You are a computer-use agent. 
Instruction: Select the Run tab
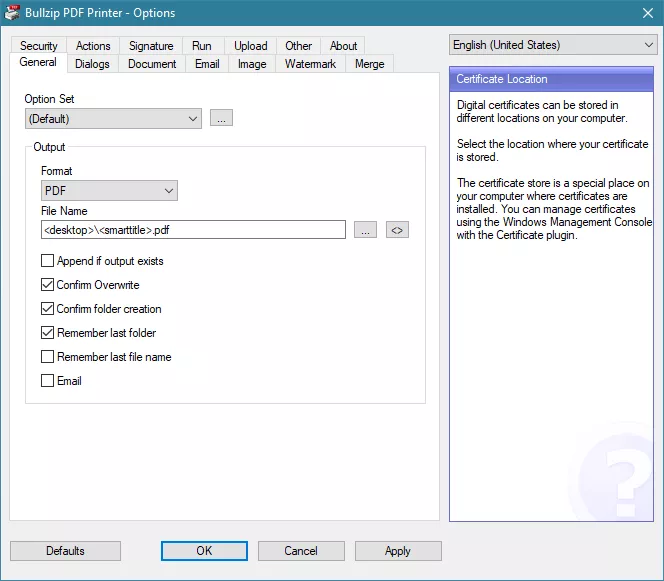coord(202,46)
